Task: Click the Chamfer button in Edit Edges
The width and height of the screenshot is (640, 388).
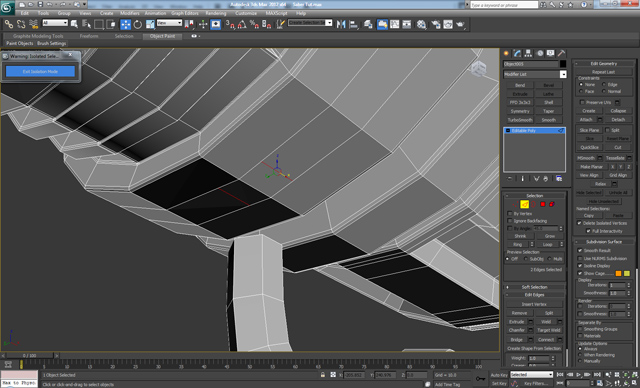Action: point(517,330)
